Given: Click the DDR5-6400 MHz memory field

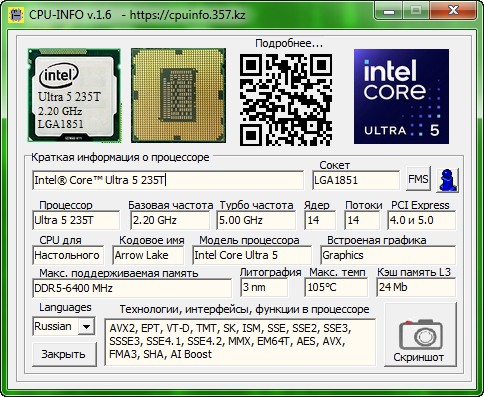Looking at the screenshot, I should click(x=132, y=288).
